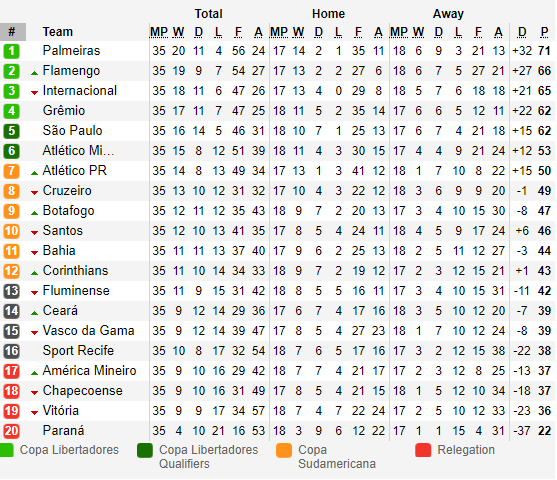Sort by the points P column header
The width and height of the screenshot is (557, 480).
[x=544, y=32]
